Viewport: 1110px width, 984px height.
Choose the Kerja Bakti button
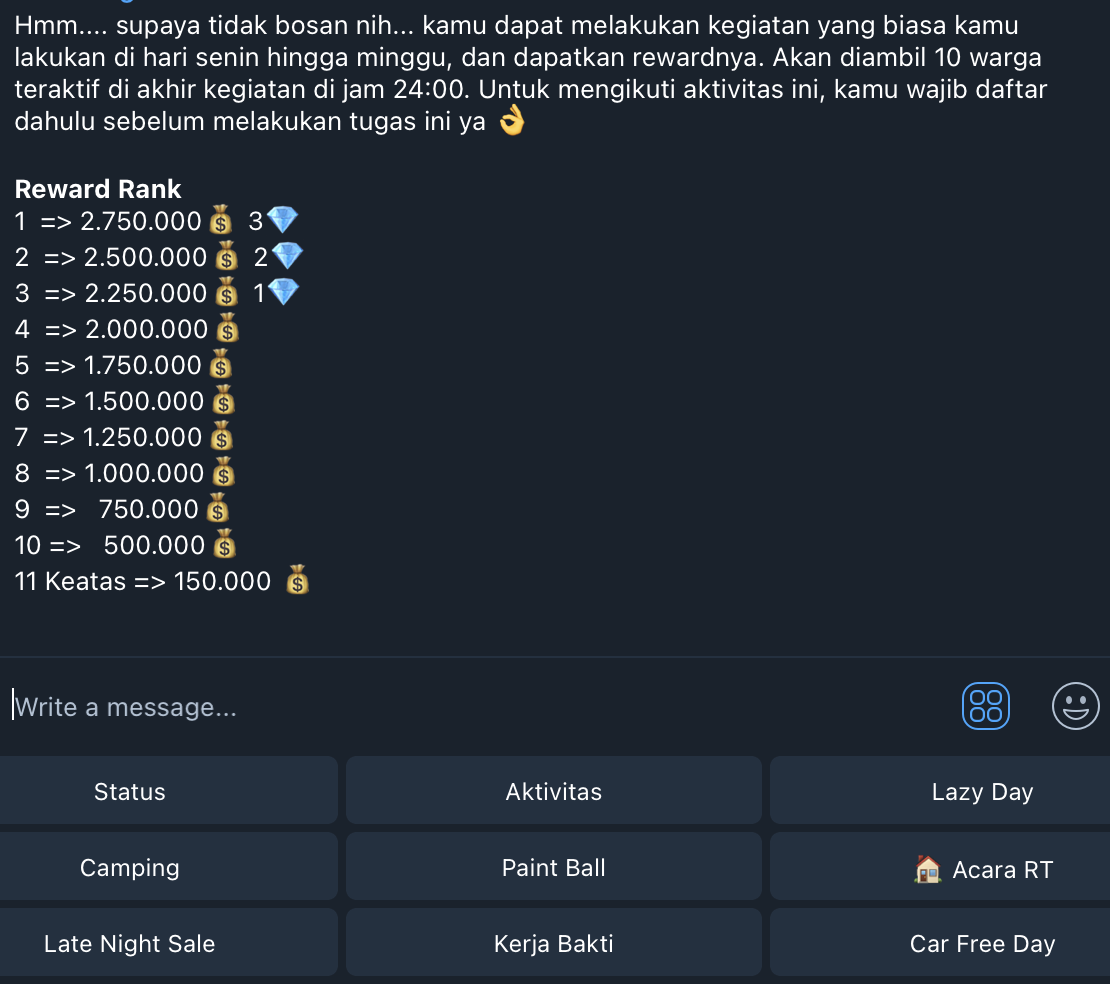coord(554,944)
